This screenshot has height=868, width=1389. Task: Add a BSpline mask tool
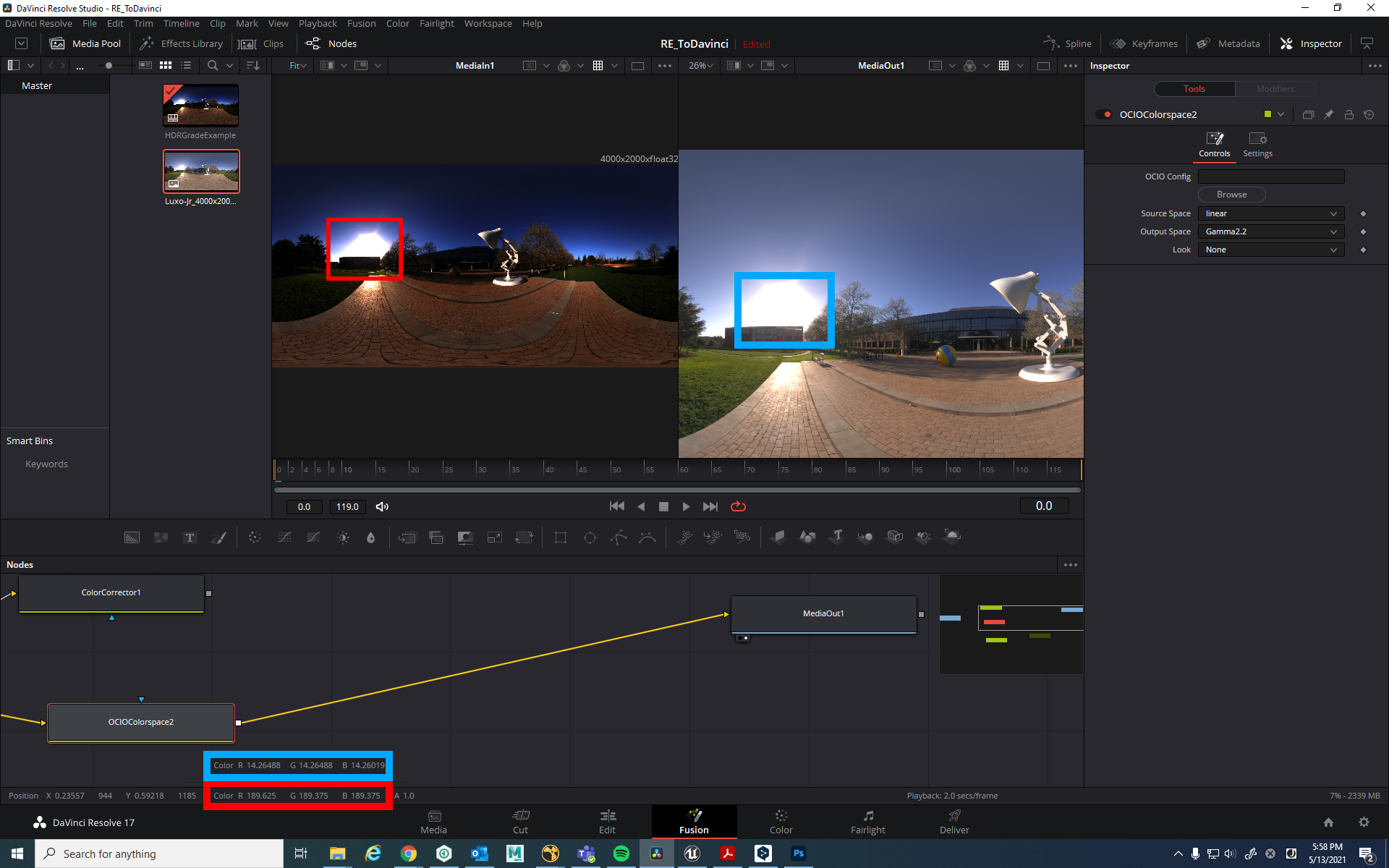(647, 537)
